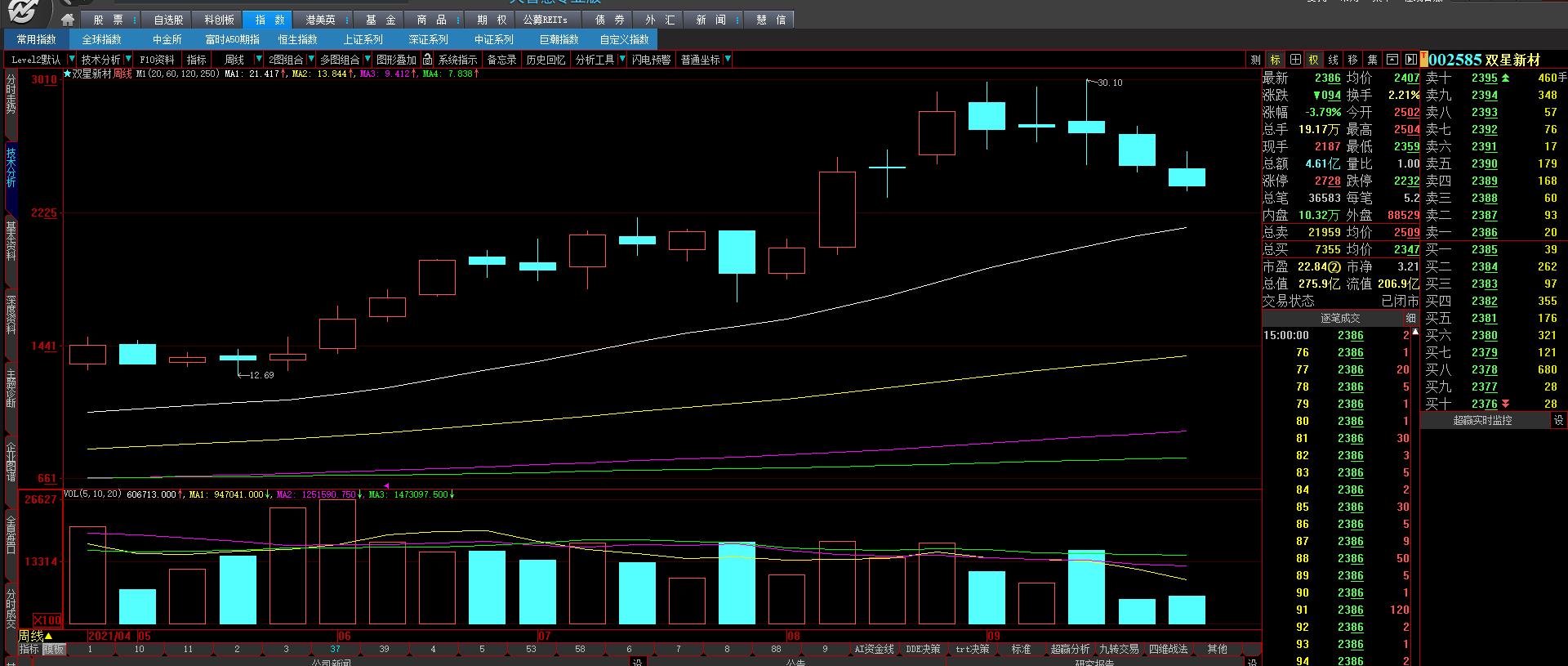Click the 闪电预警 toolbar button

tap(651, 60)
